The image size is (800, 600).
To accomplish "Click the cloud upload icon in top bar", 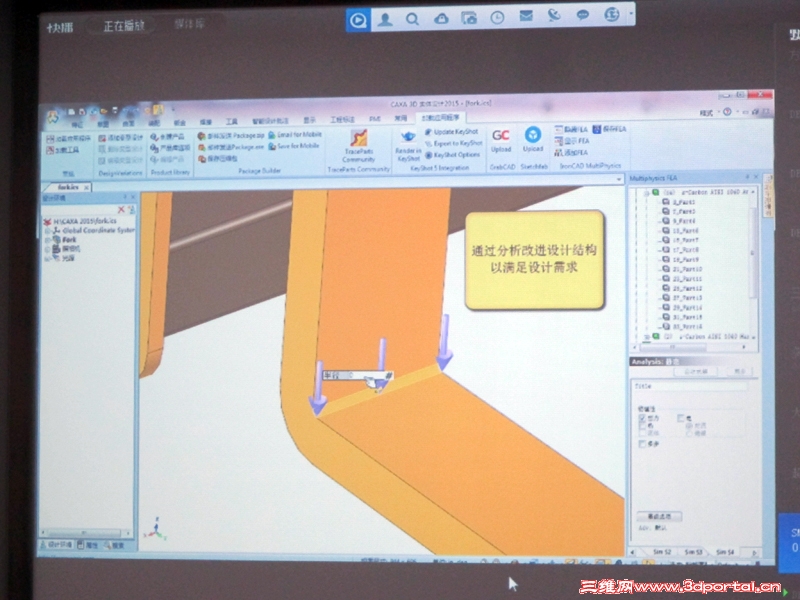I will point(441,19).
